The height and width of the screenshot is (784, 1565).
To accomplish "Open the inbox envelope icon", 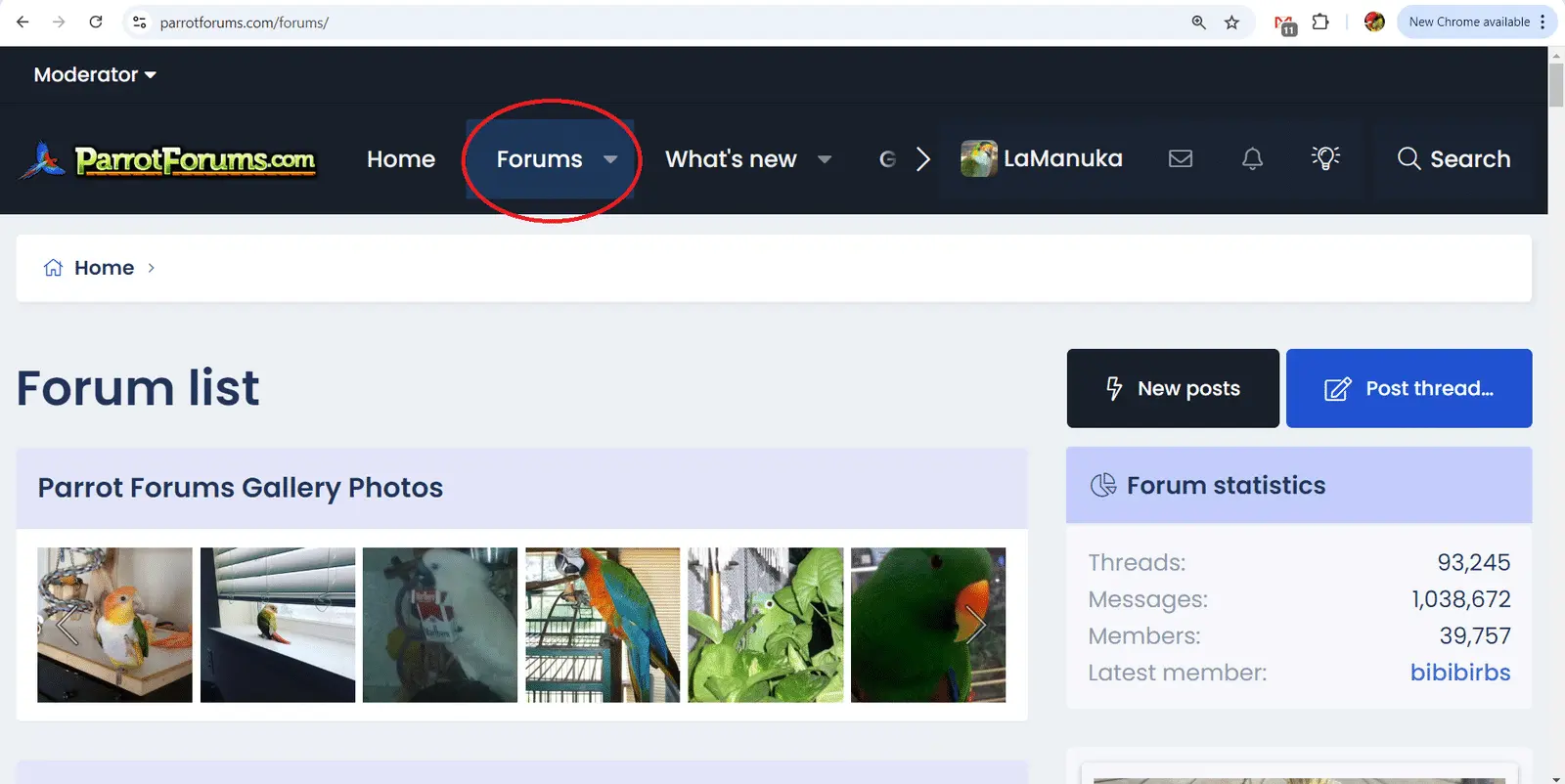I will pyautogui.click(x=1181, y=158).
